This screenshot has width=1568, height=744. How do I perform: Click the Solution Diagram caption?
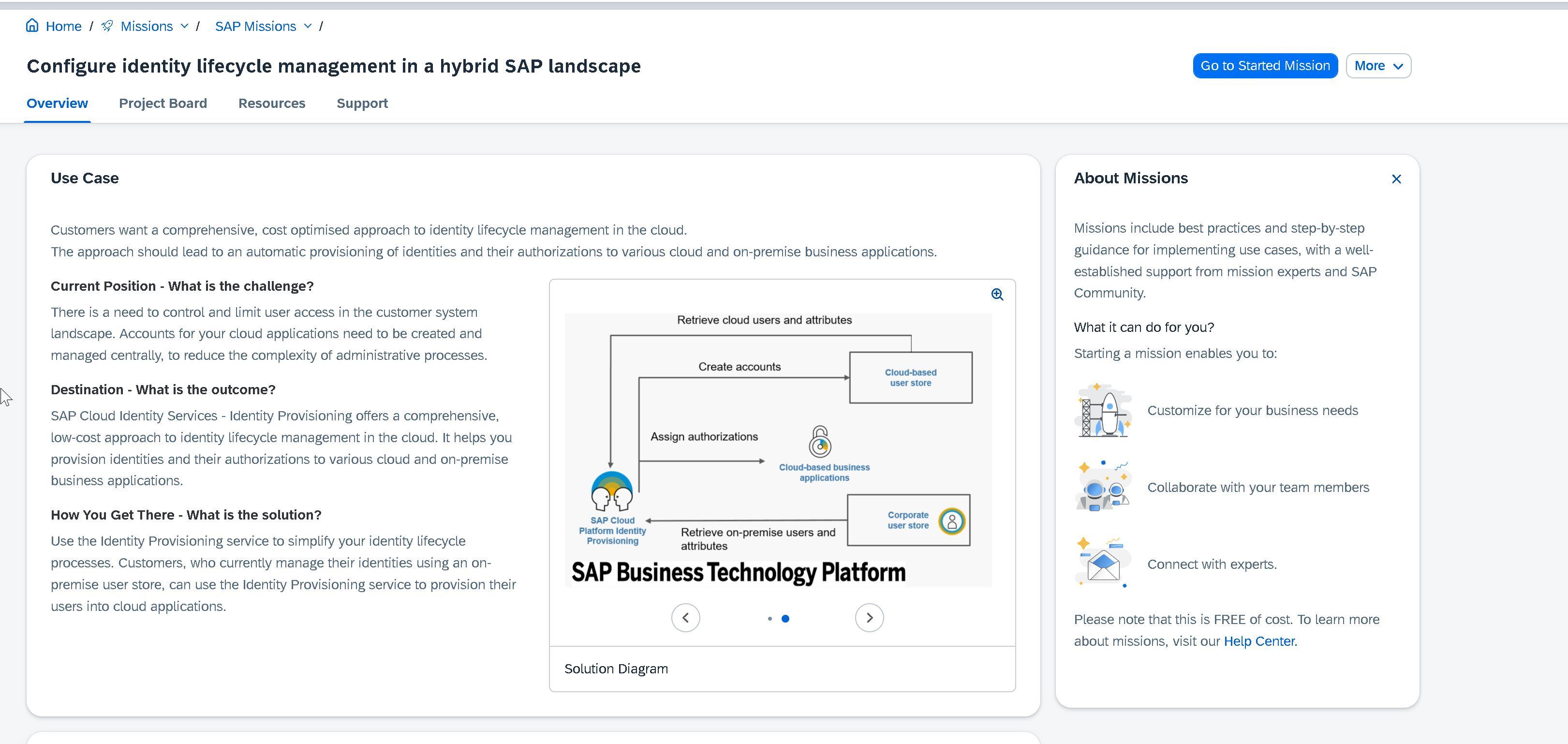click(x=616, y=669)
